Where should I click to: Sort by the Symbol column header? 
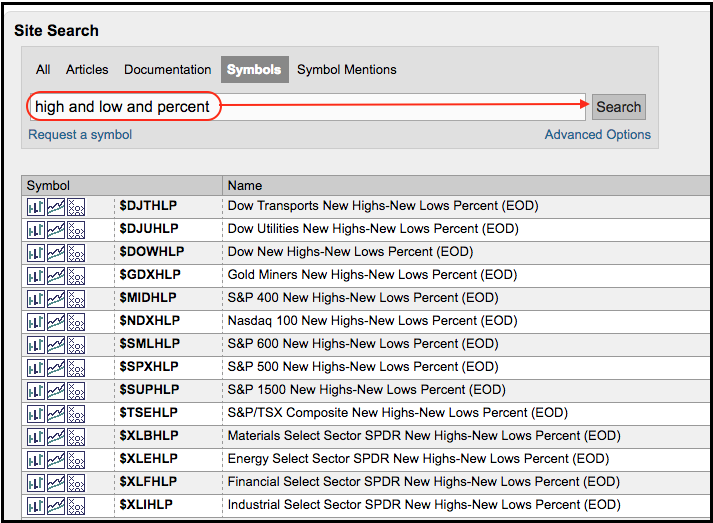[48, 185]
